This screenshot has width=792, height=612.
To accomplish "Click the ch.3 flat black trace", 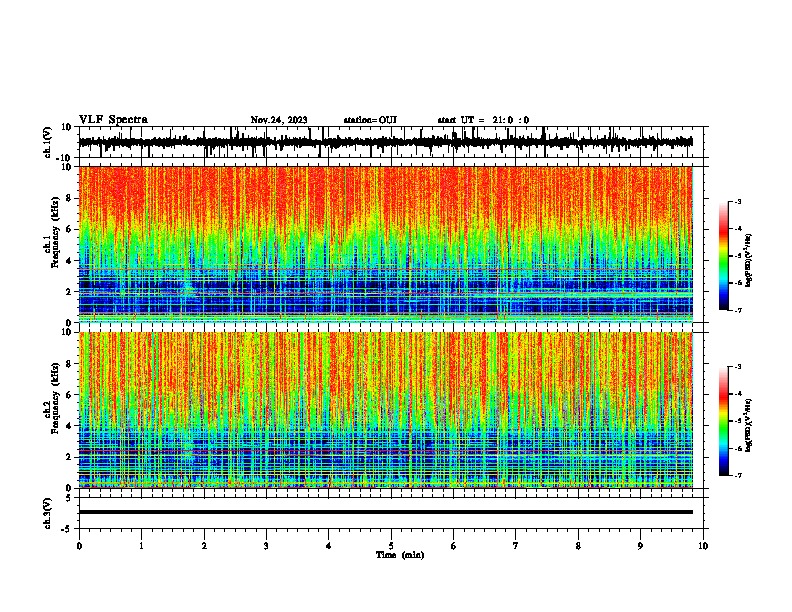I will click(385, 512).
